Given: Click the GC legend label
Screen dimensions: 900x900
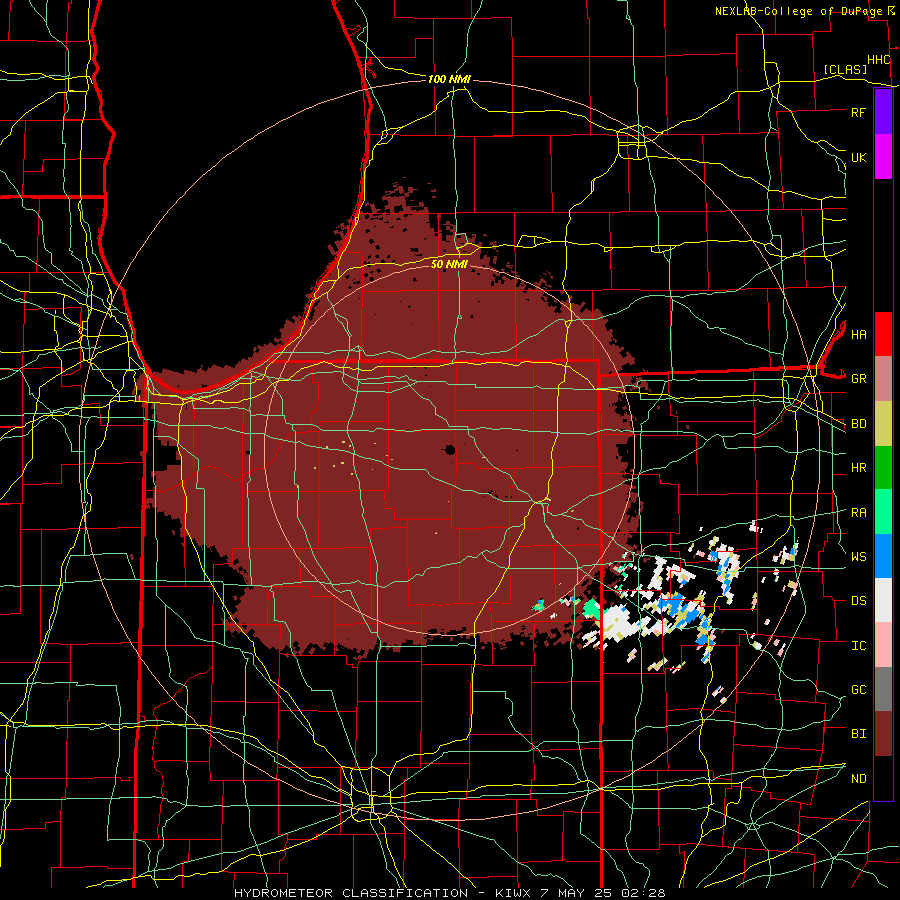Looking at the screenshot, I should click(x=858, y=690).
